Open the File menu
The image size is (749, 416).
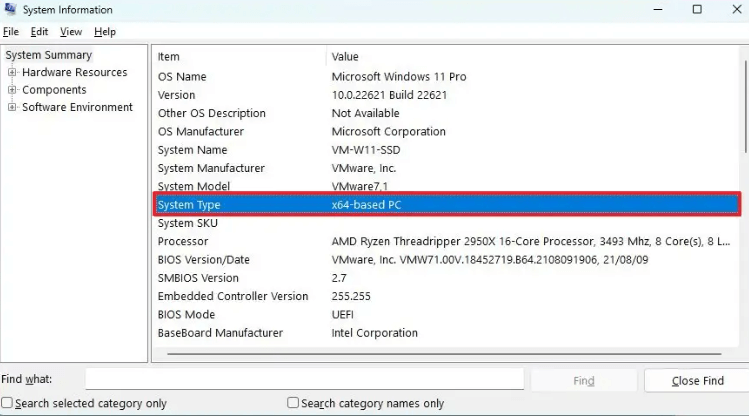click(11, 32)
